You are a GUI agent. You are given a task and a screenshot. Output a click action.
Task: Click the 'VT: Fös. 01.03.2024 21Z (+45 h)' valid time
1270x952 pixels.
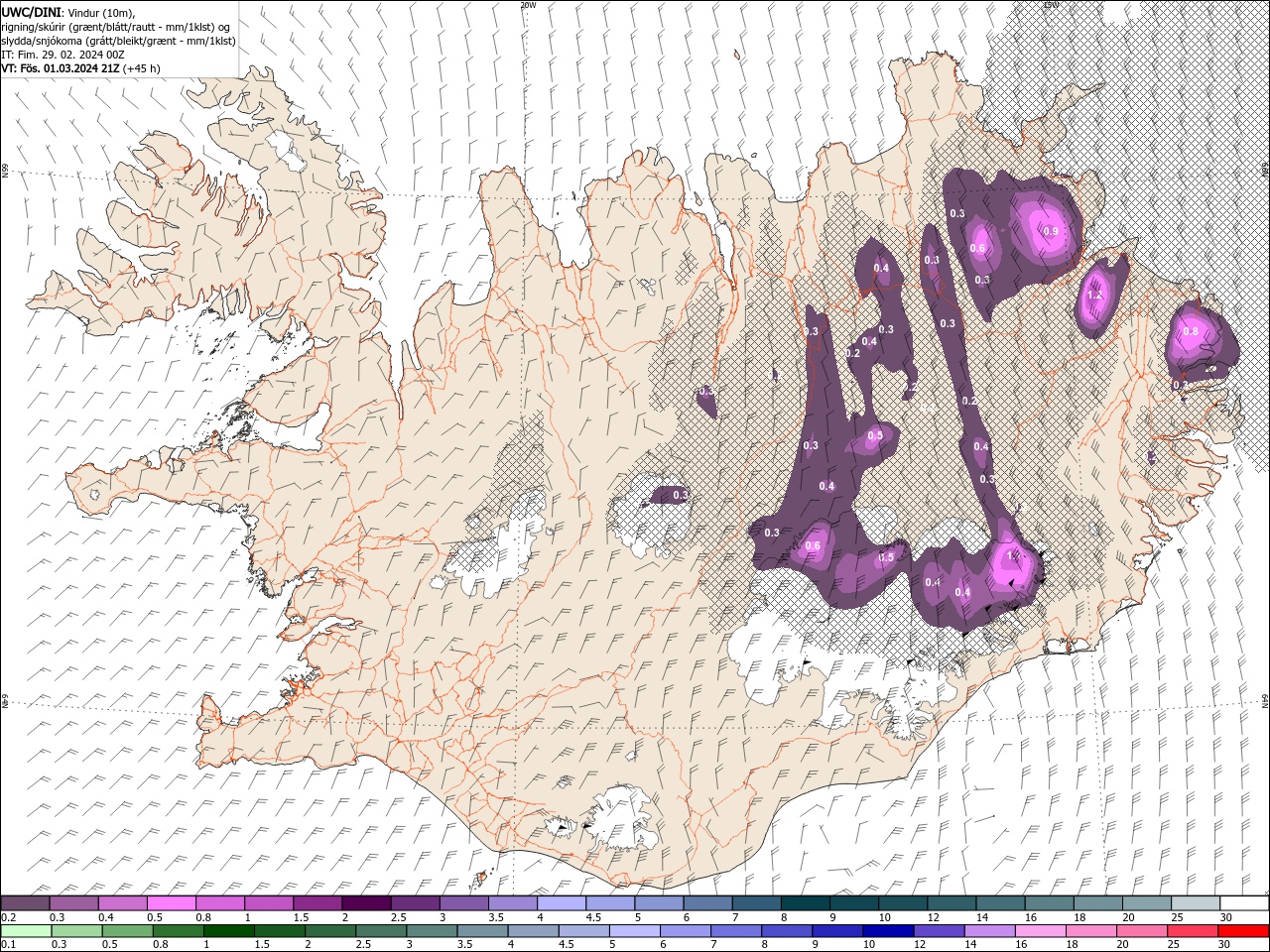[x=80, y=68]
